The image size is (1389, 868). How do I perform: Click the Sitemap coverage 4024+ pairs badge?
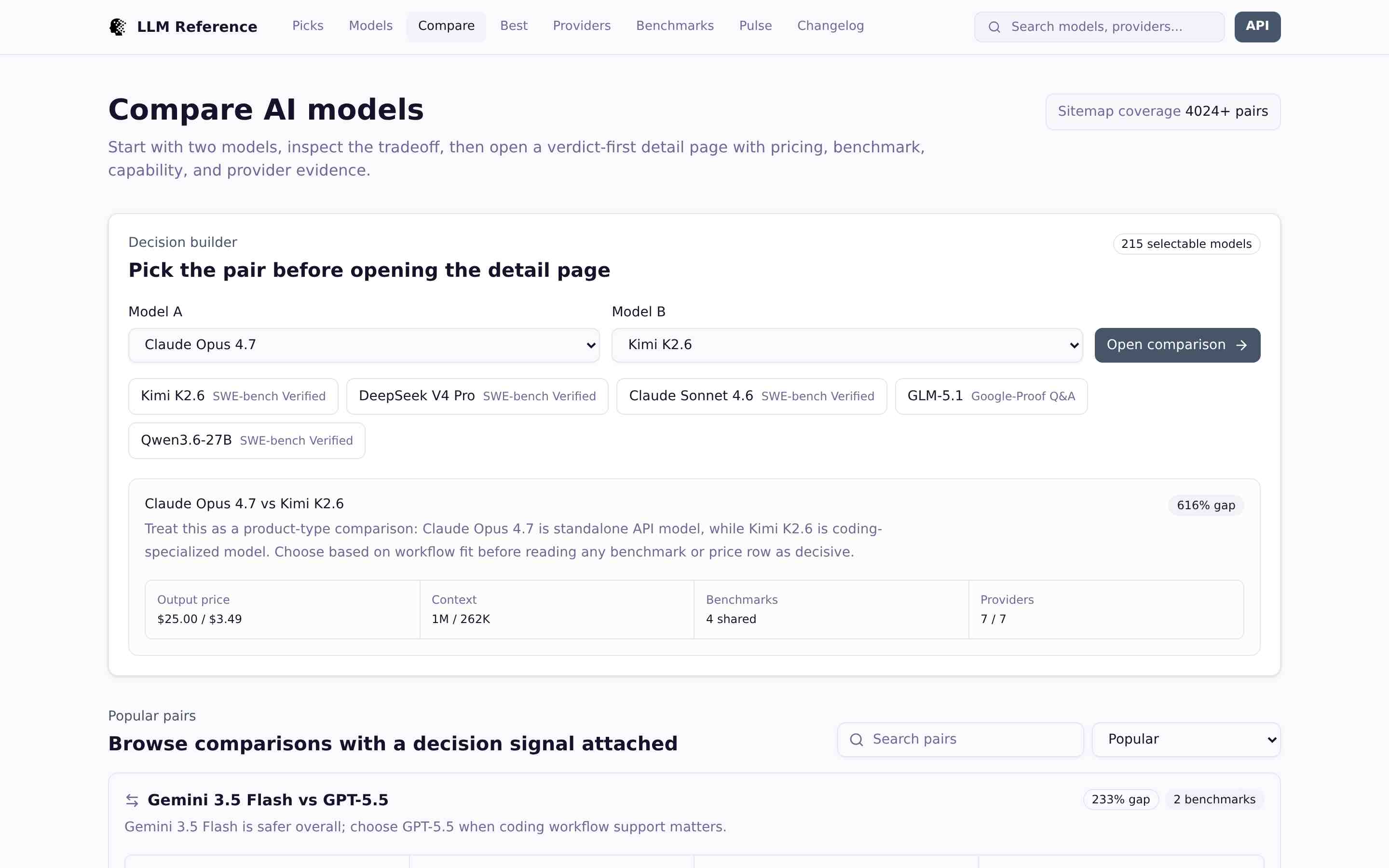pos(1163,111)
